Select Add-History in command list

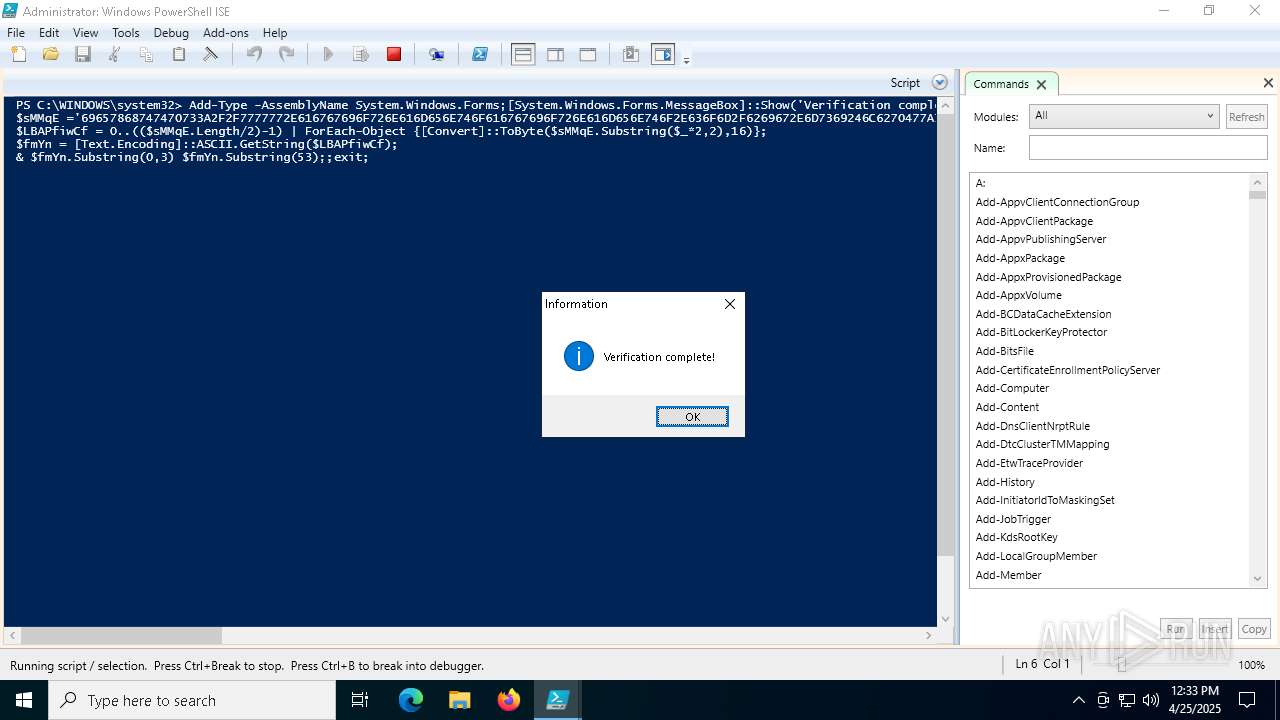[x=1005, y=482]
